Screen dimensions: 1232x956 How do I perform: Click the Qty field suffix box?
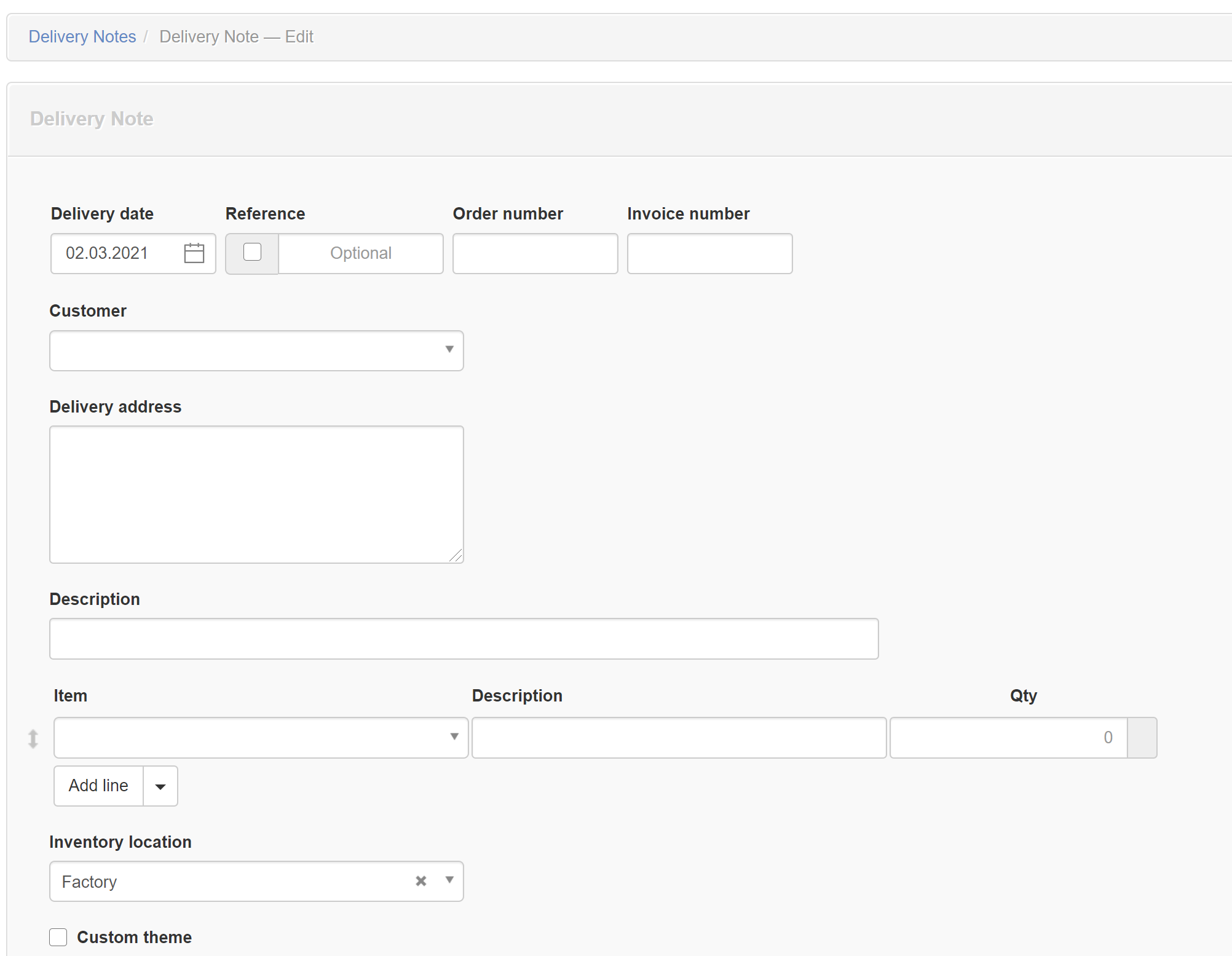(1142, 738)
